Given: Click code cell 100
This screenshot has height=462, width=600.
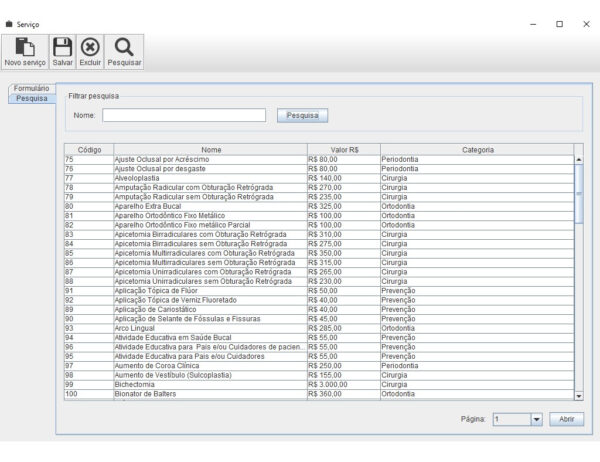Looking at the screenshot, I should point(89,394).
